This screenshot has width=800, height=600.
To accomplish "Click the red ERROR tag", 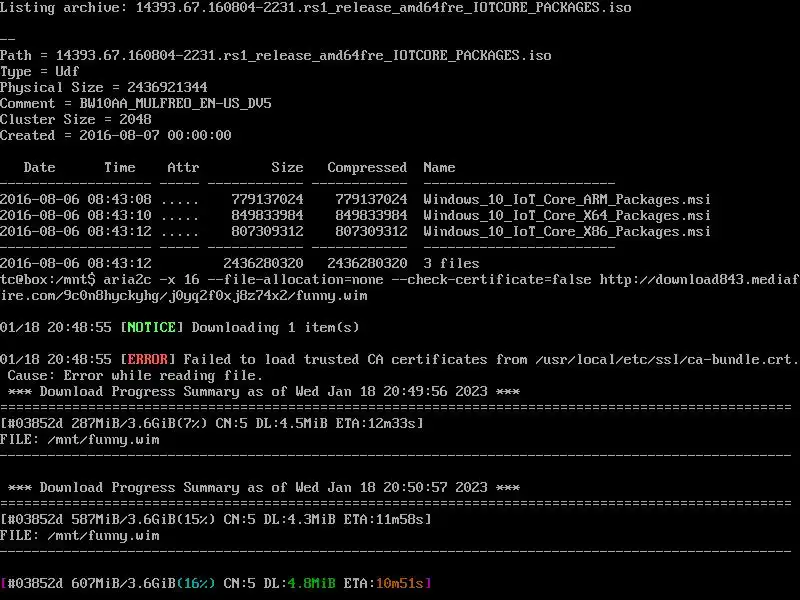I will point(147,359).
